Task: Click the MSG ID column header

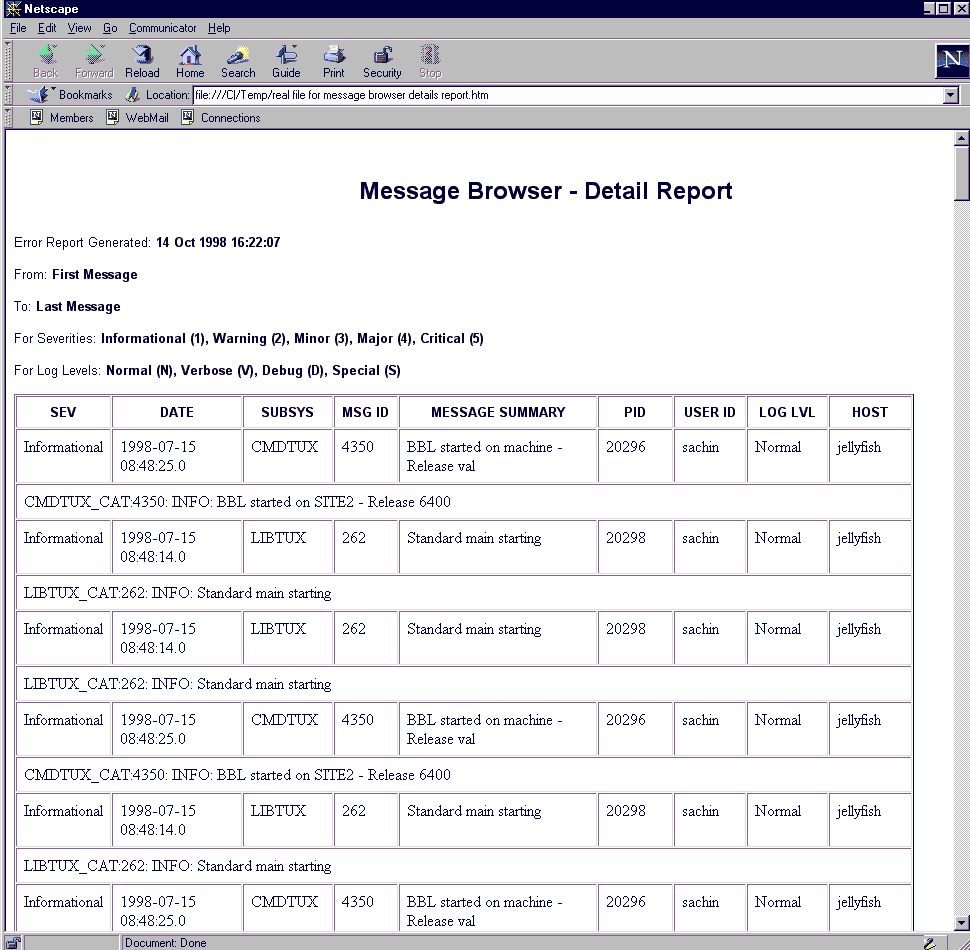Action: pos(366,413)
